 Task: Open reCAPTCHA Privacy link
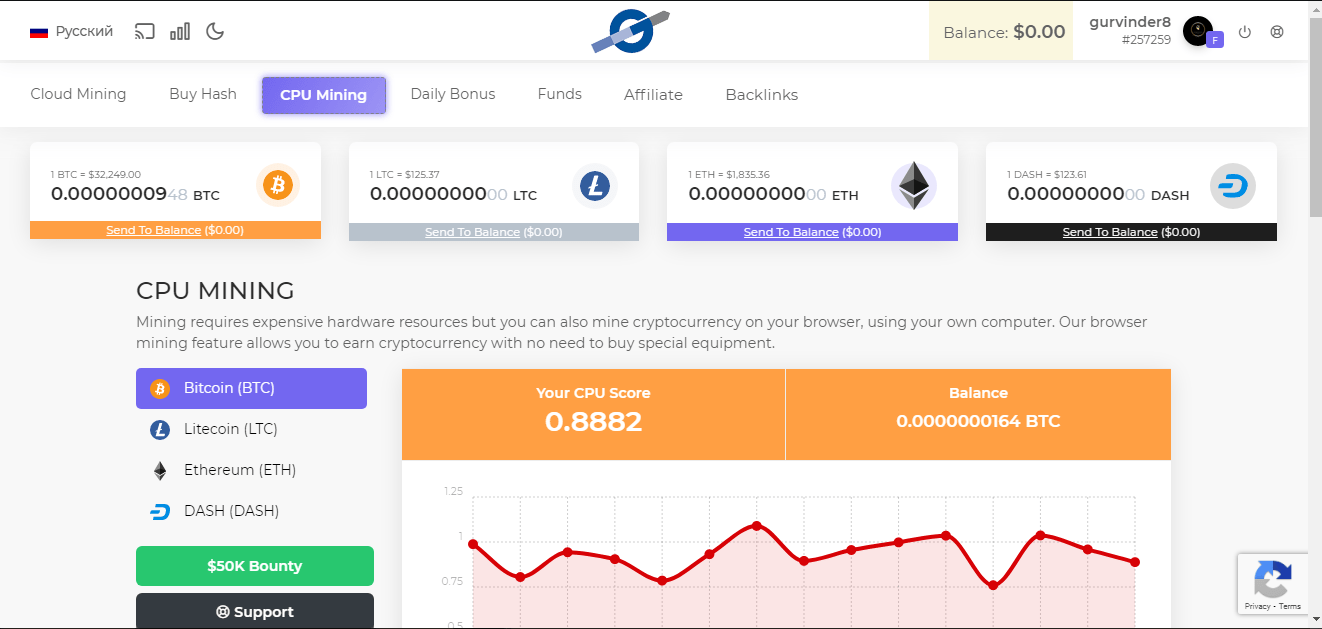tap(1257, 606)
